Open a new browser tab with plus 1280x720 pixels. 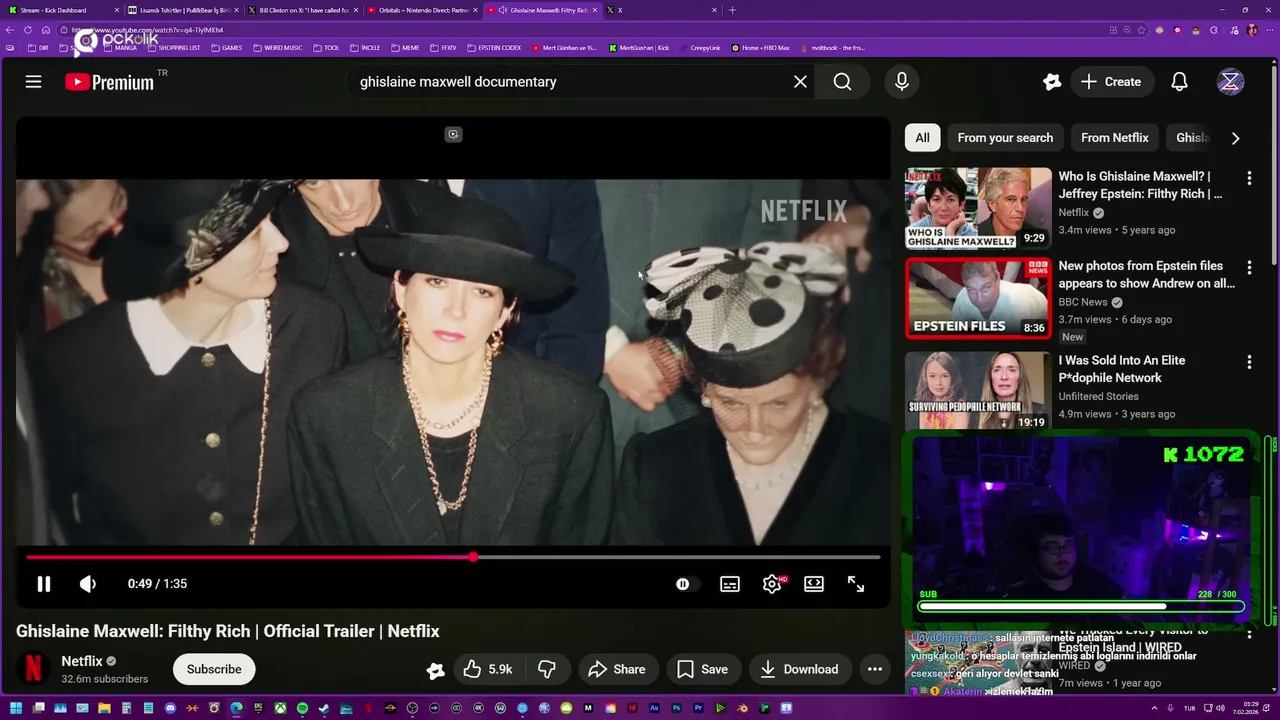click(732, 10)
